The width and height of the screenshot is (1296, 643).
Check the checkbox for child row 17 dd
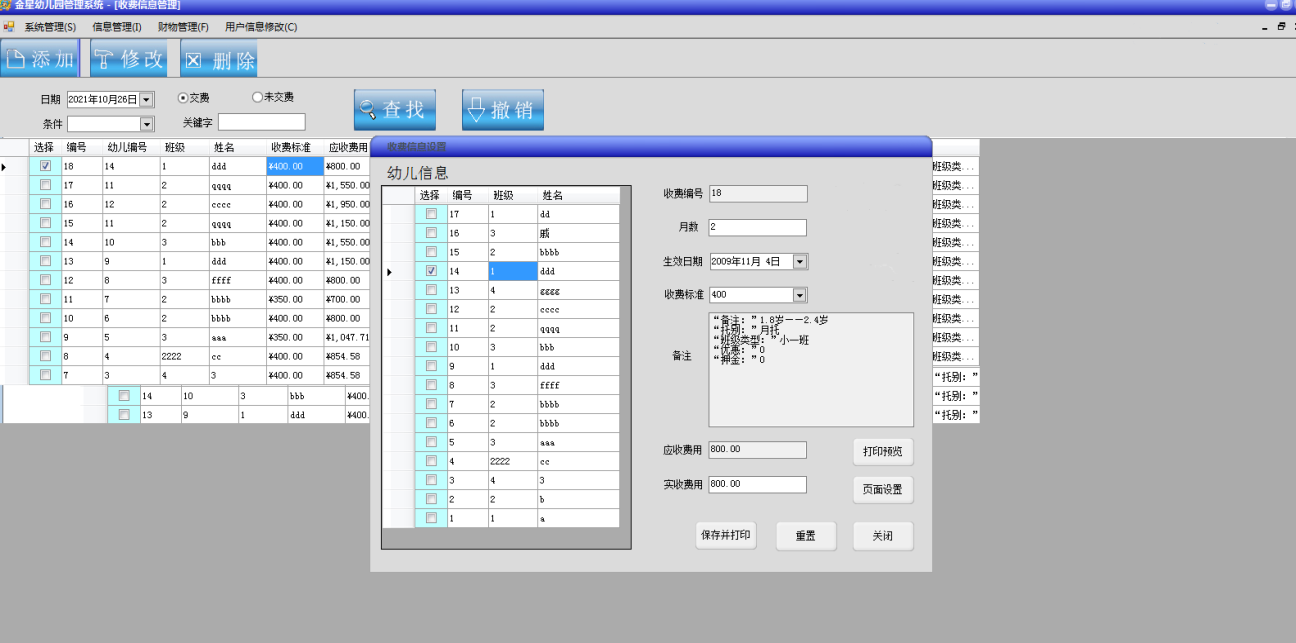[431, 214]
